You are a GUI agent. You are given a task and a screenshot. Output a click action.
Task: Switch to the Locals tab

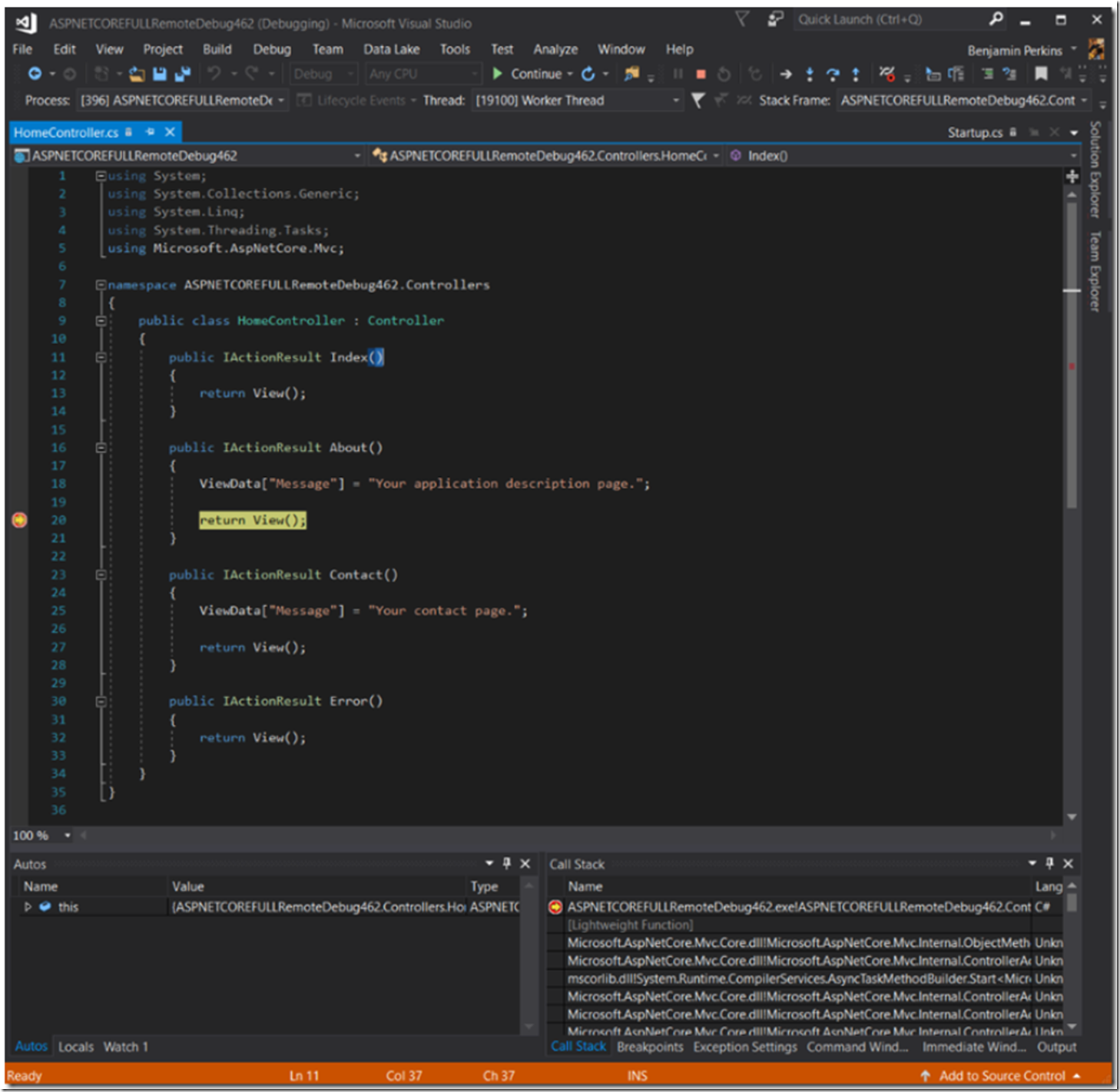75,1046
